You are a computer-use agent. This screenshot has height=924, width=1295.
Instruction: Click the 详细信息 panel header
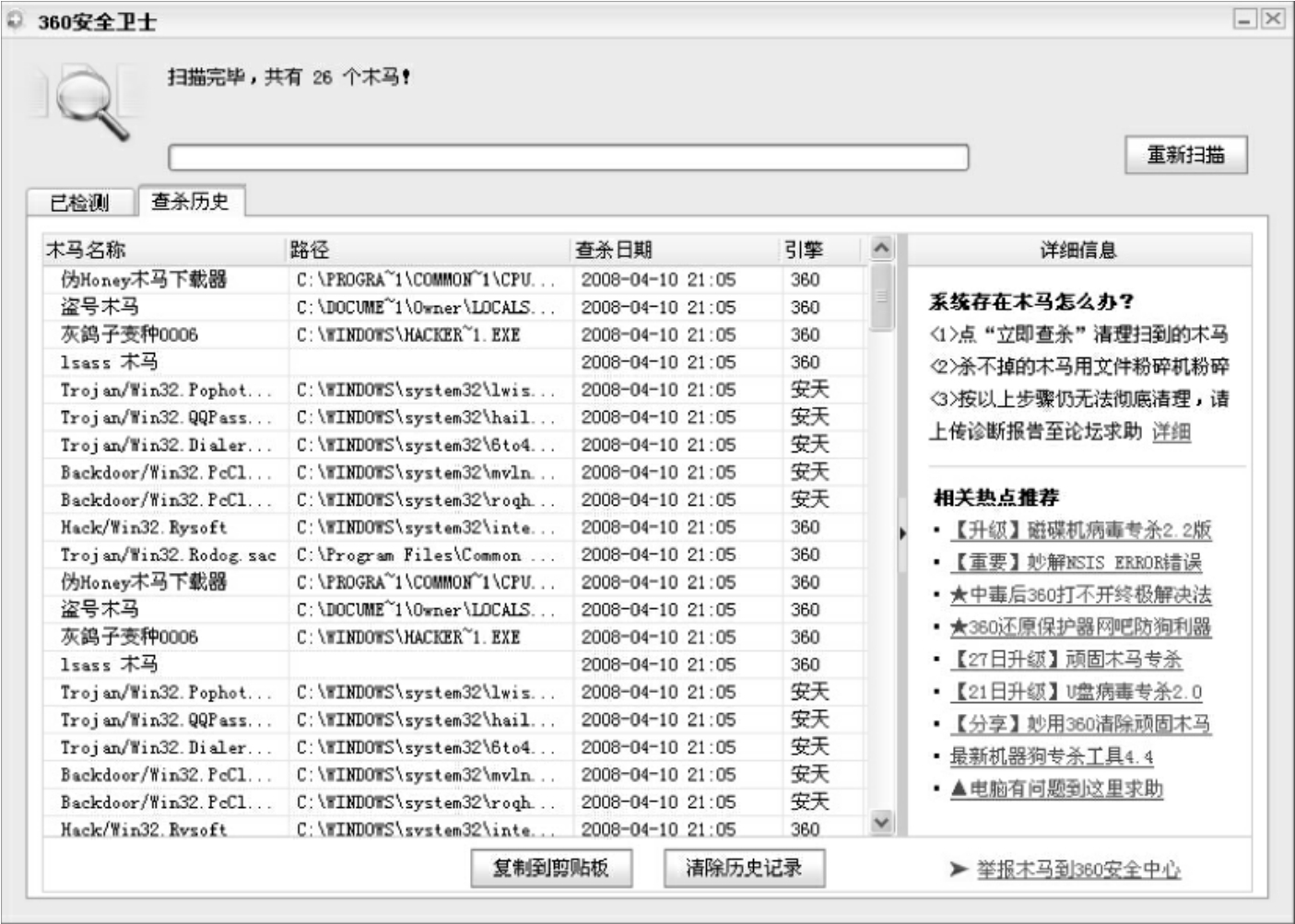tap(1079, 250)
